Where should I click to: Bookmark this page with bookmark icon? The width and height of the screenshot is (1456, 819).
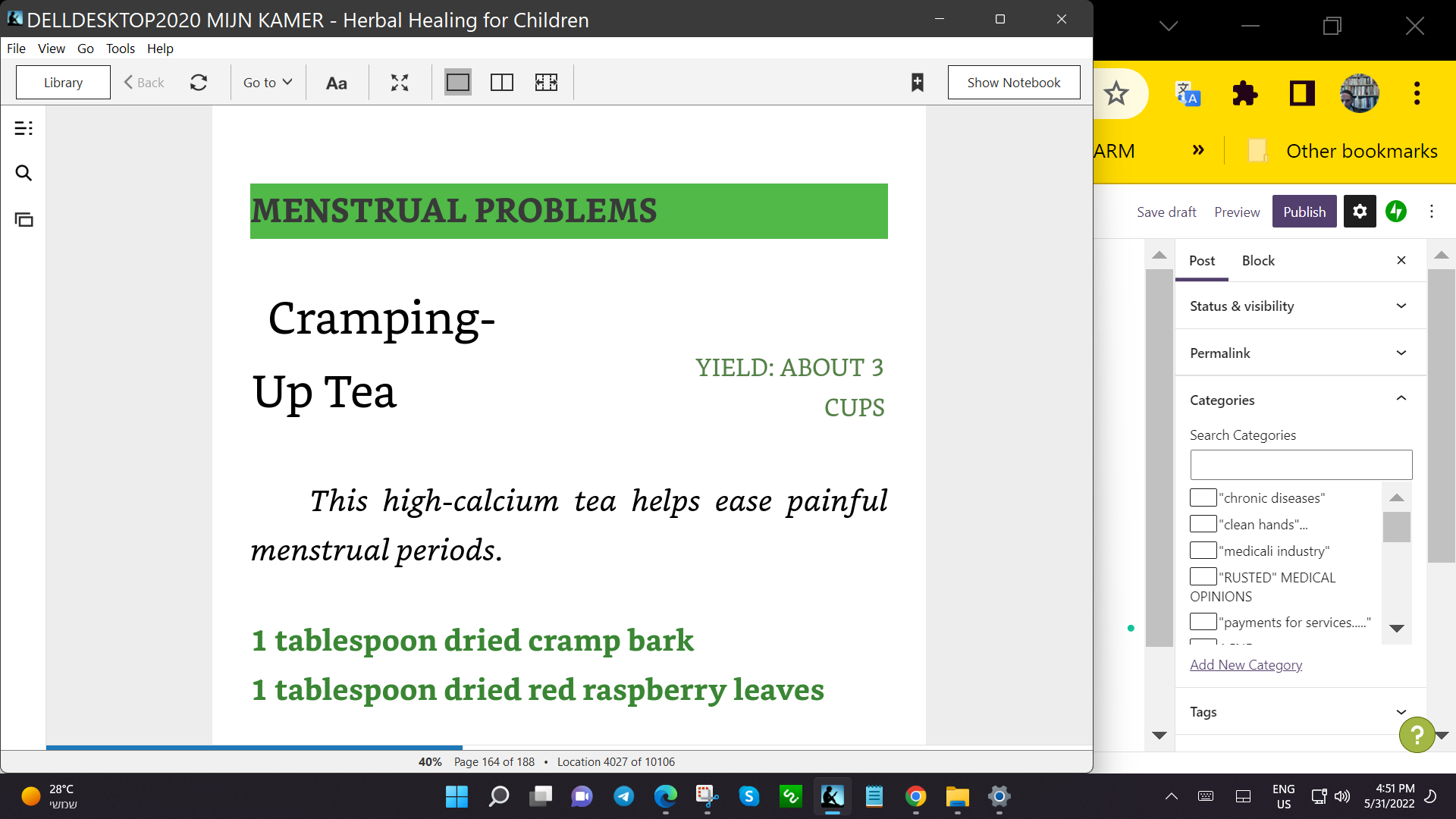(917, 83)
